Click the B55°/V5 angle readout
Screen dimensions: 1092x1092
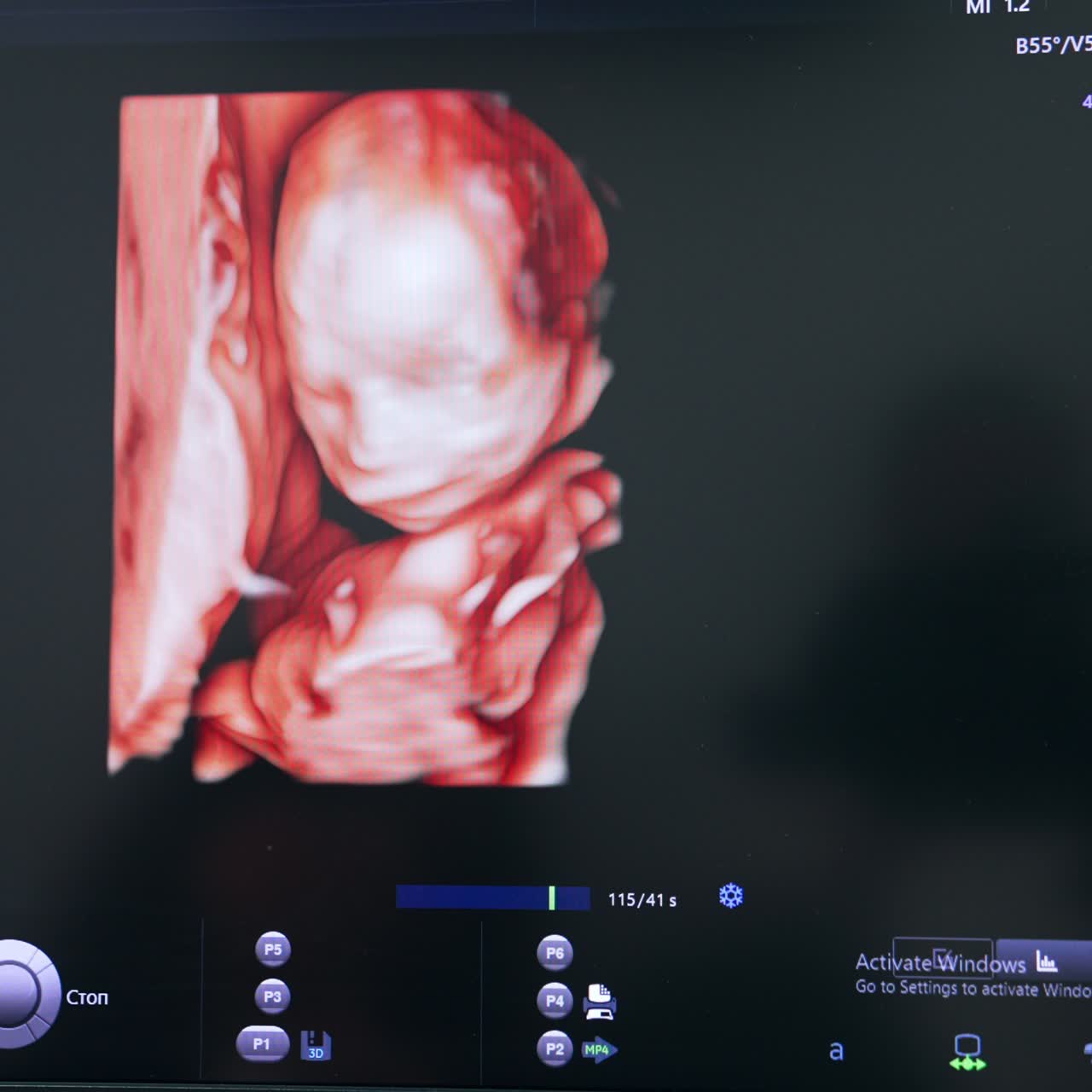click(x=1053, y=45)
